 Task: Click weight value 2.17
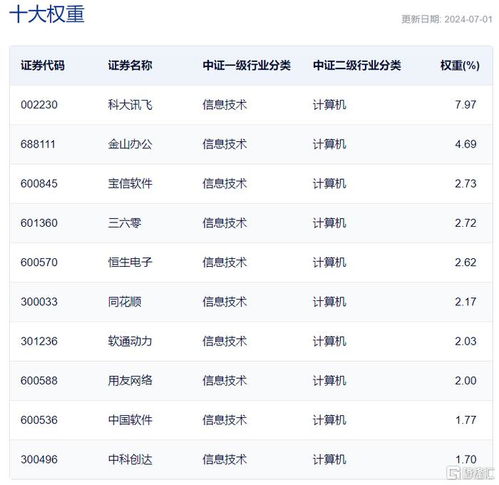click(x=466, y=302)
